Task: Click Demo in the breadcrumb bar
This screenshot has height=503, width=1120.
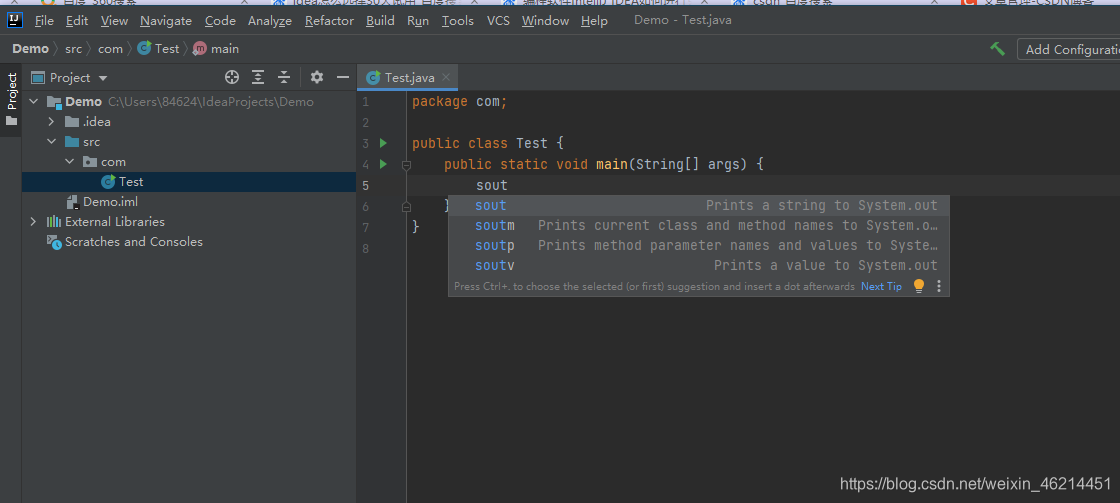Action: tap(30, 49)
